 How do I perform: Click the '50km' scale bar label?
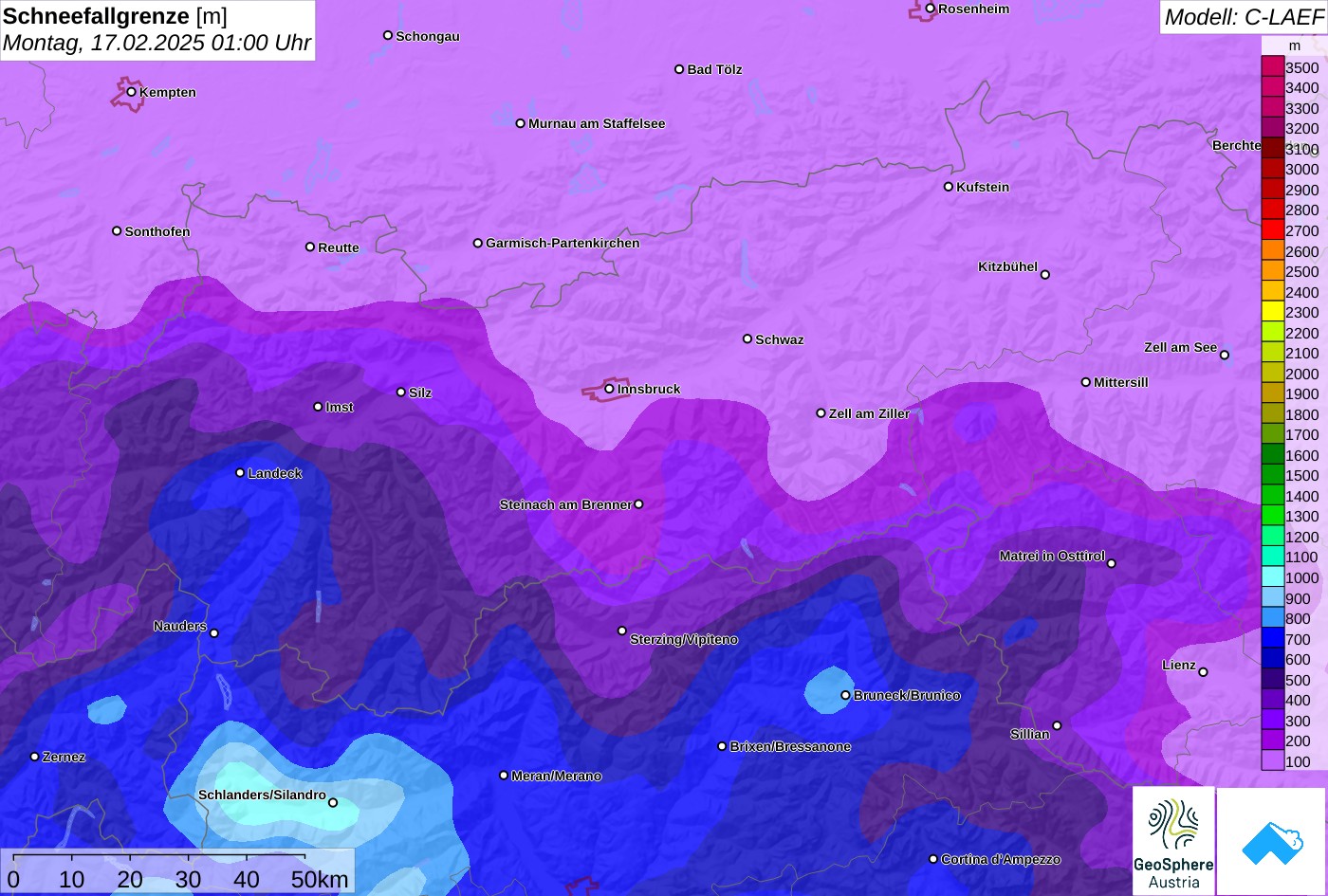coord(319,879)
